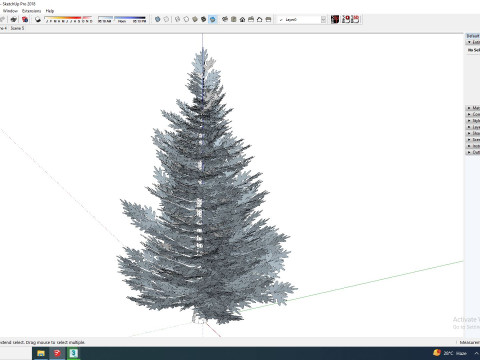Set the camera to Back view
The width and height of the screenshot is (480, 360).
pyautogui.click(x=260, y=19)
